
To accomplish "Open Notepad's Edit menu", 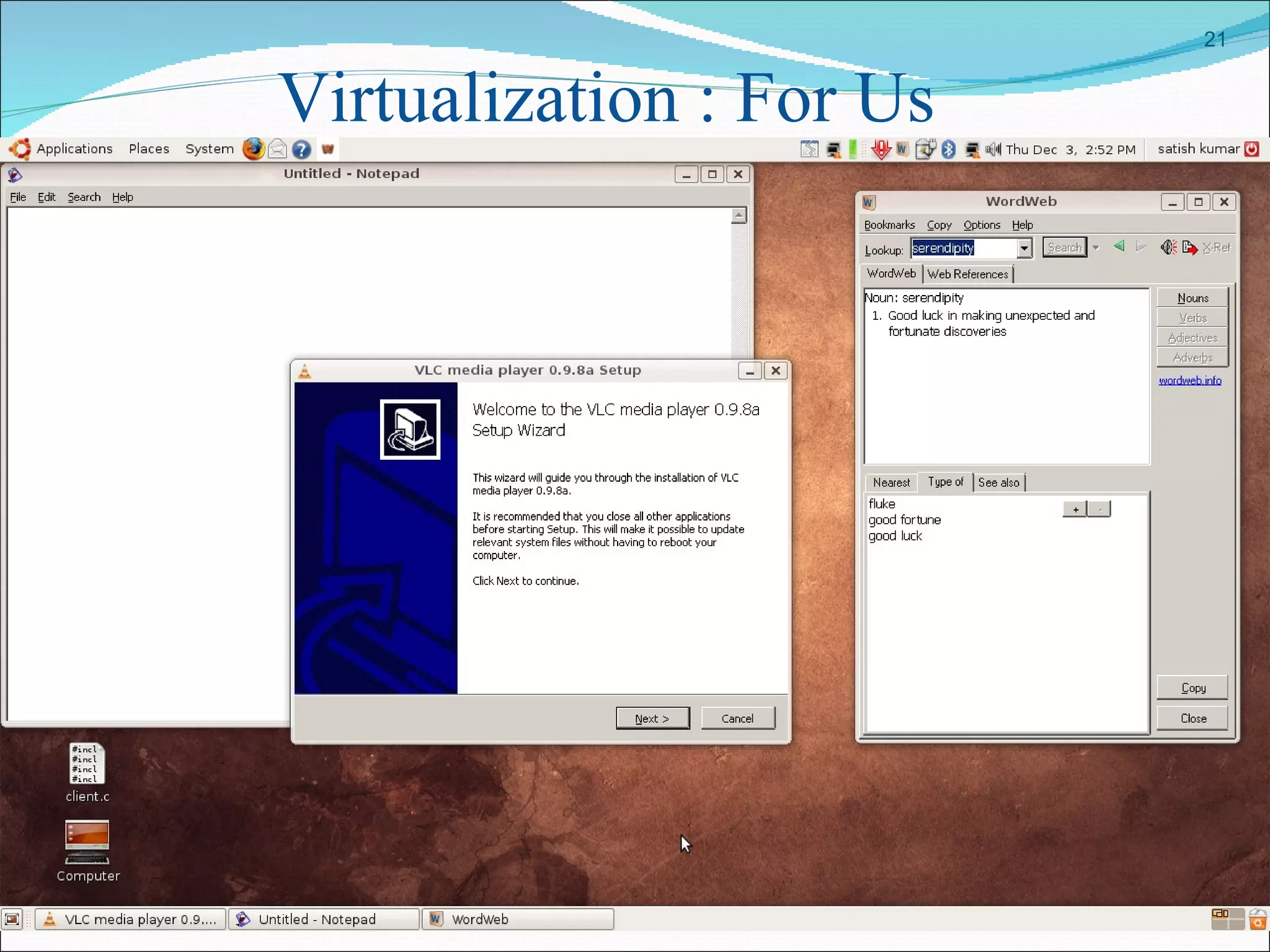I will pos(47,197).
